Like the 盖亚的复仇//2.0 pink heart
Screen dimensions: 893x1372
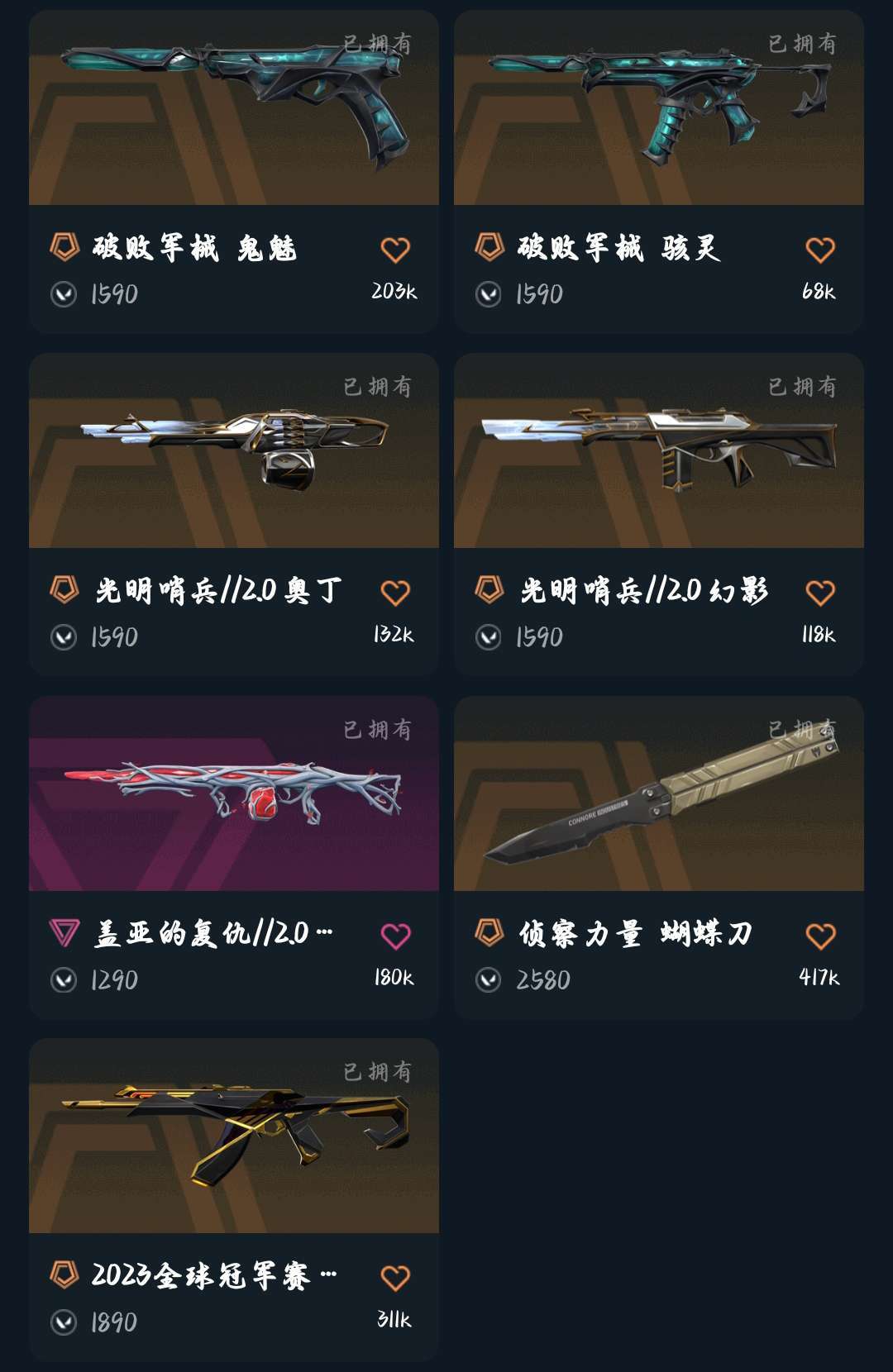[395, 936]
